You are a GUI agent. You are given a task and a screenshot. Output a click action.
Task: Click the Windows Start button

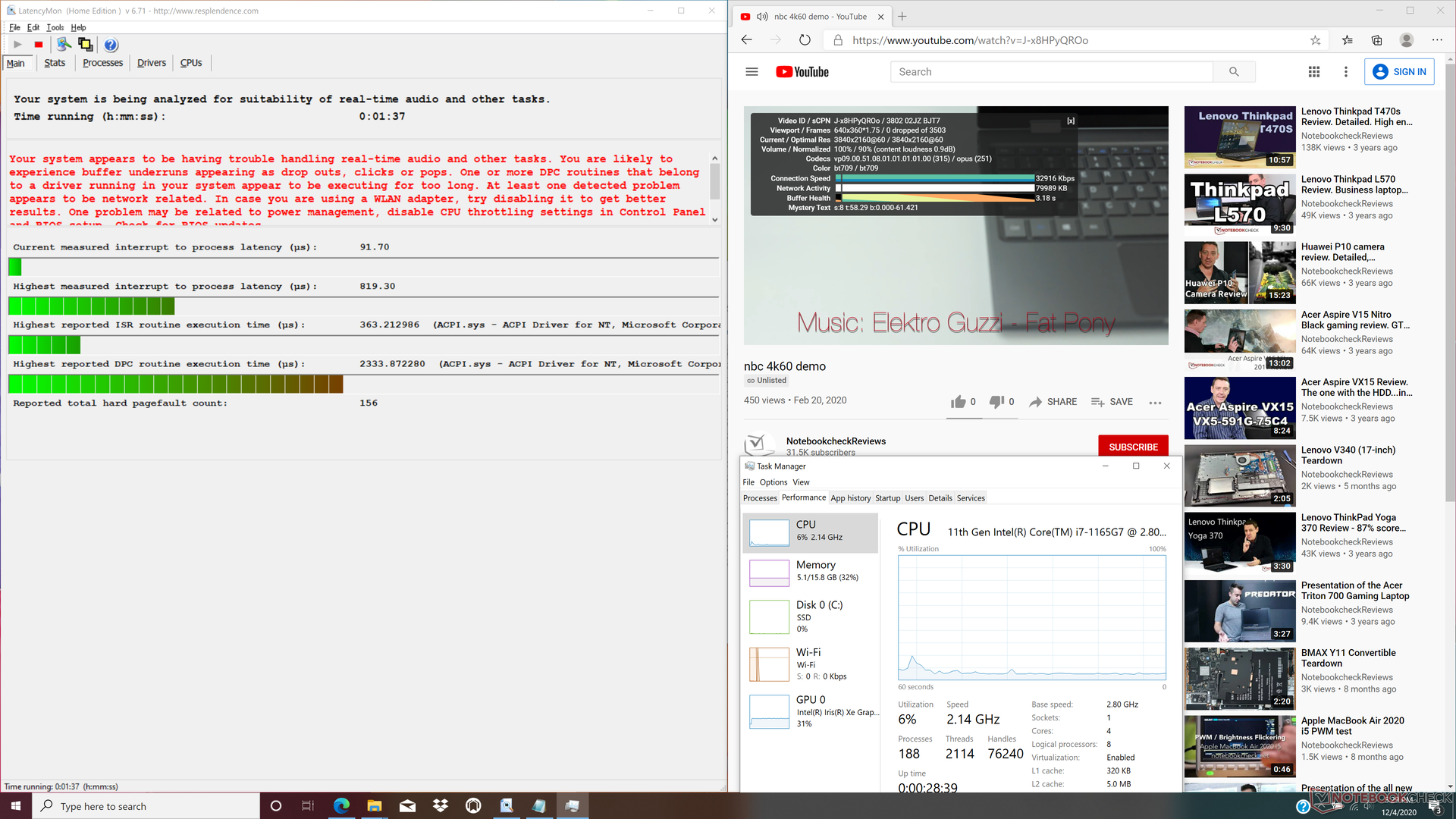point(16,805)
